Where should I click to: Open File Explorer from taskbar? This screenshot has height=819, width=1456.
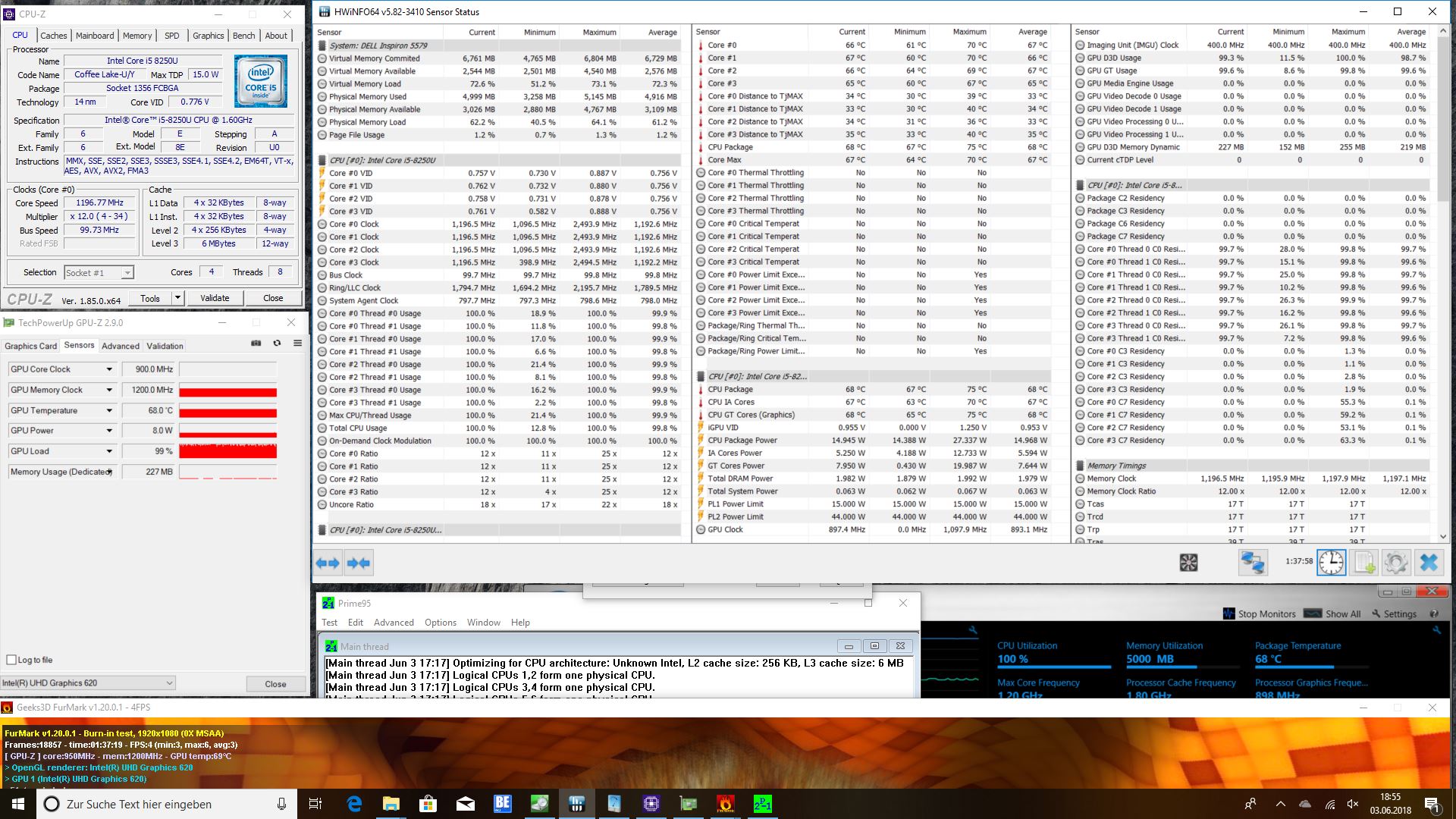pyautogui.click(x=391, y=804)
